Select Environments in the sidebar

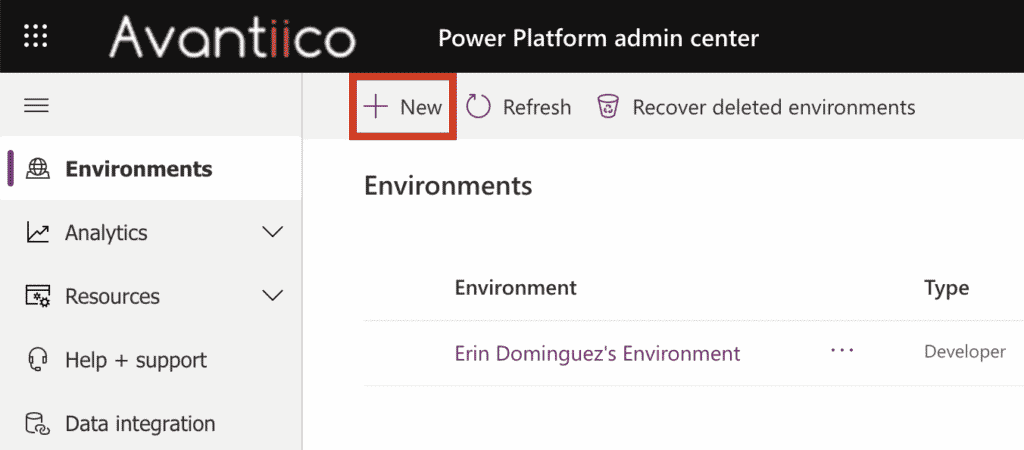tap(151, 169)
